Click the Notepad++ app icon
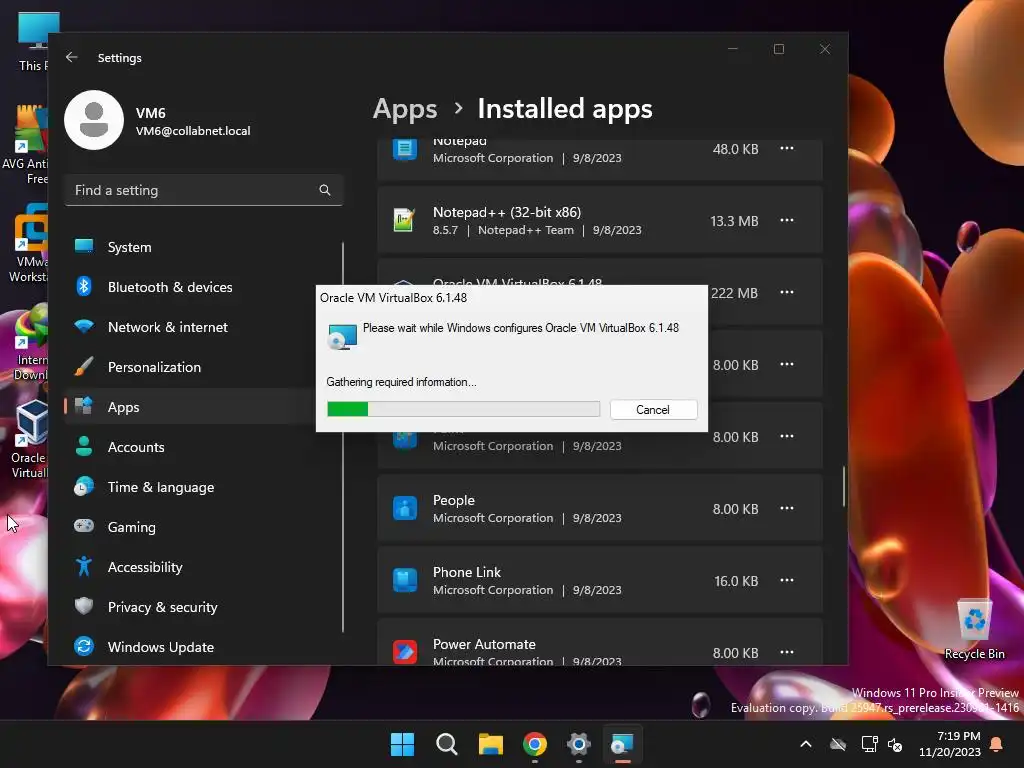 tap(404, 220)
